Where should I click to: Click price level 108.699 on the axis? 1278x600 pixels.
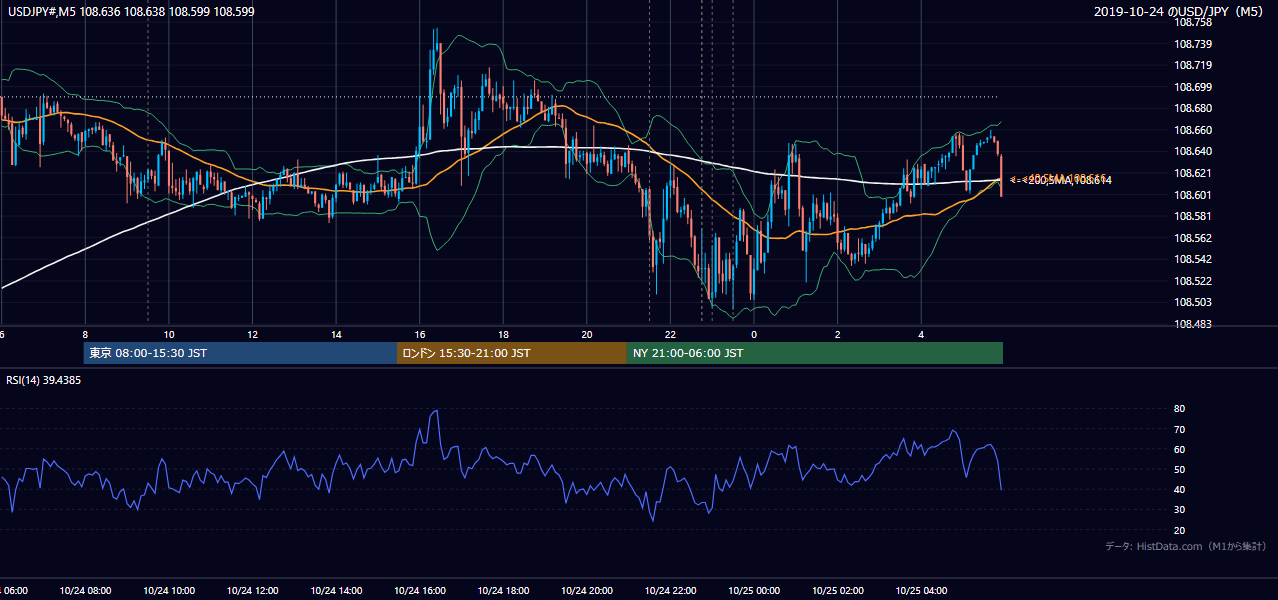[x=1192, y=87]
